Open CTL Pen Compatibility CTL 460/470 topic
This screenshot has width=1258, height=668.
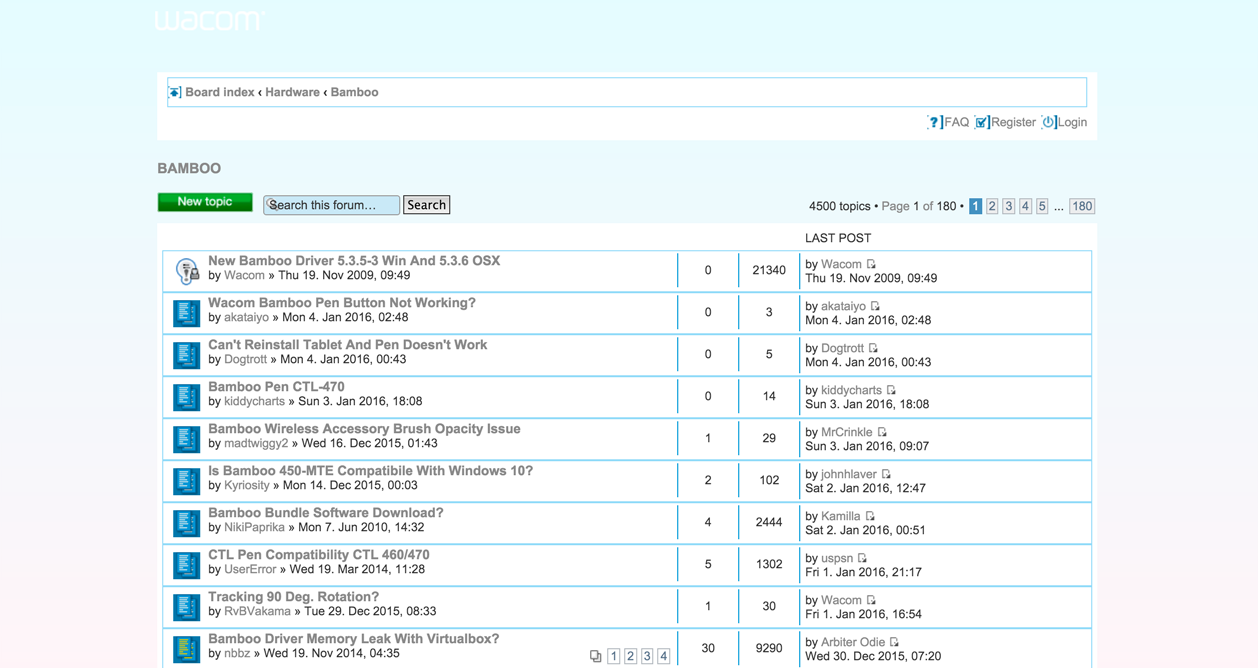(x=319, y=555)
